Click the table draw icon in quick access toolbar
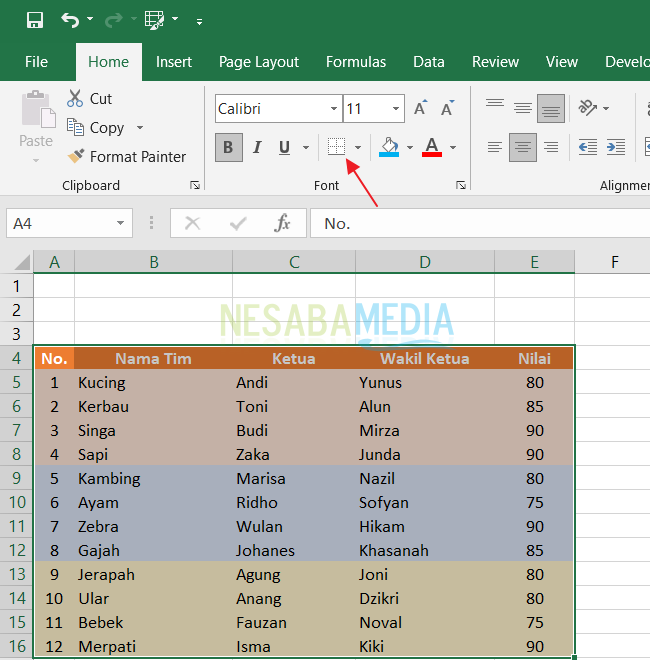The image size is (650, 660). 155,20
